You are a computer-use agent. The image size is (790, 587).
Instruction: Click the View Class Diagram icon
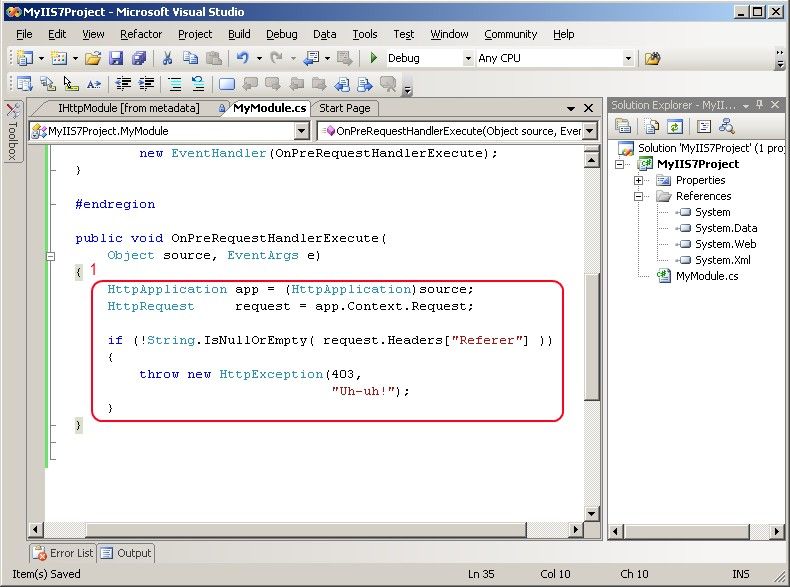[727, 126]
